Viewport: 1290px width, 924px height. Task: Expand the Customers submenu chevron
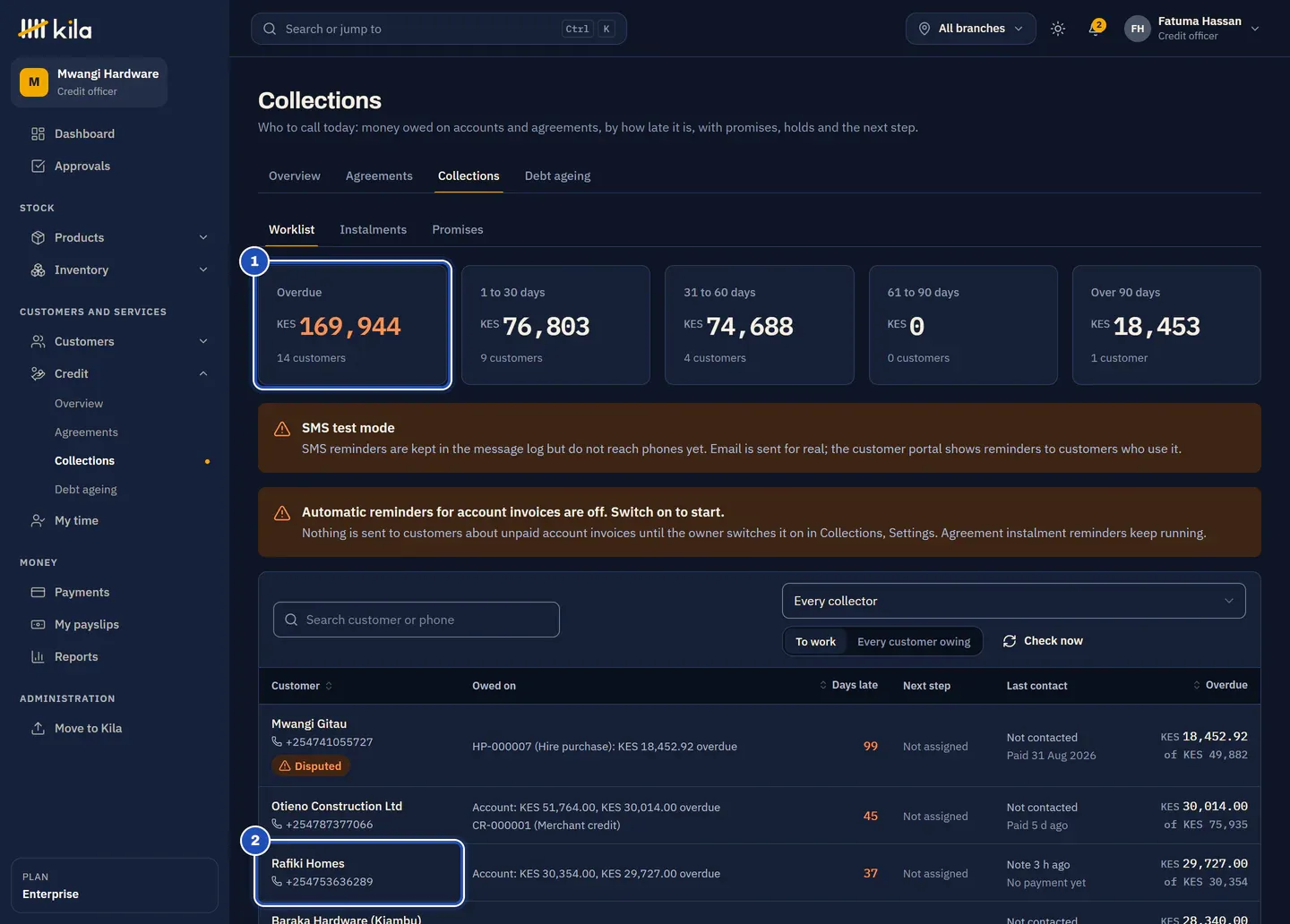(203, 341)
